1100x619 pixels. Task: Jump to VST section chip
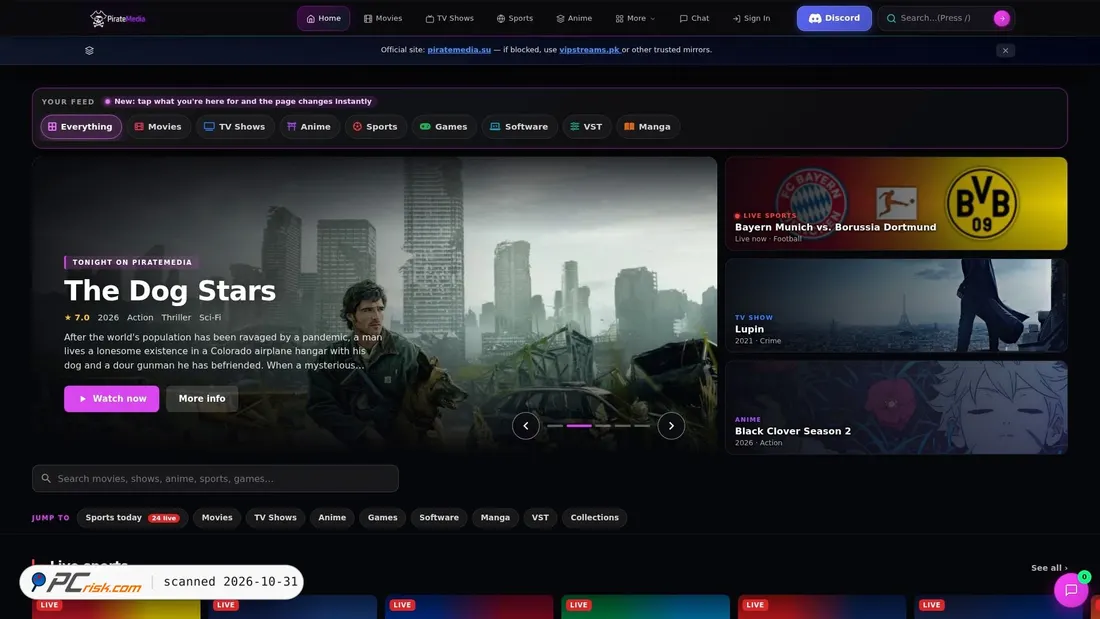540,518
